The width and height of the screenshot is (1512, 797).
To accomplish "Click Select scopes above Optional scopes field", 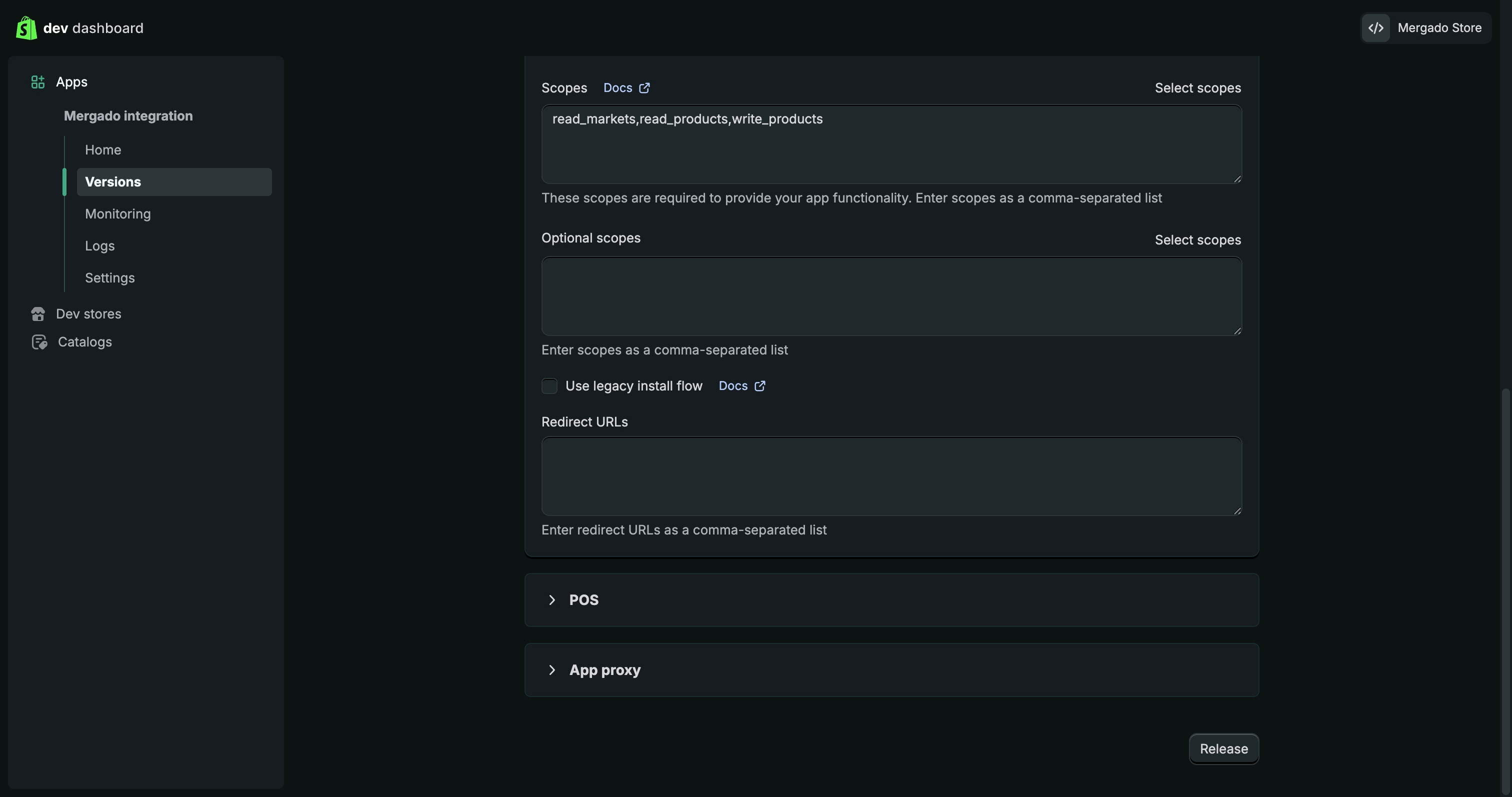I will coord(1197,240).
